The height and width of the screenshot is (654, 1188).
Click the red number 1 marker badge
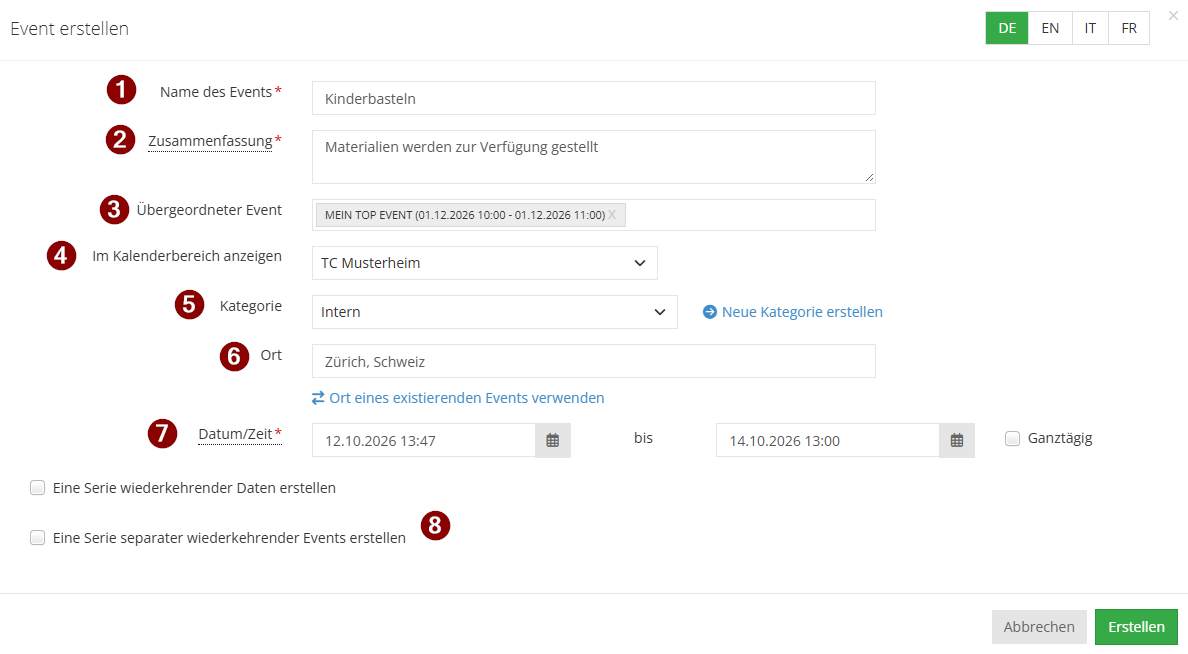coord(121,90)
